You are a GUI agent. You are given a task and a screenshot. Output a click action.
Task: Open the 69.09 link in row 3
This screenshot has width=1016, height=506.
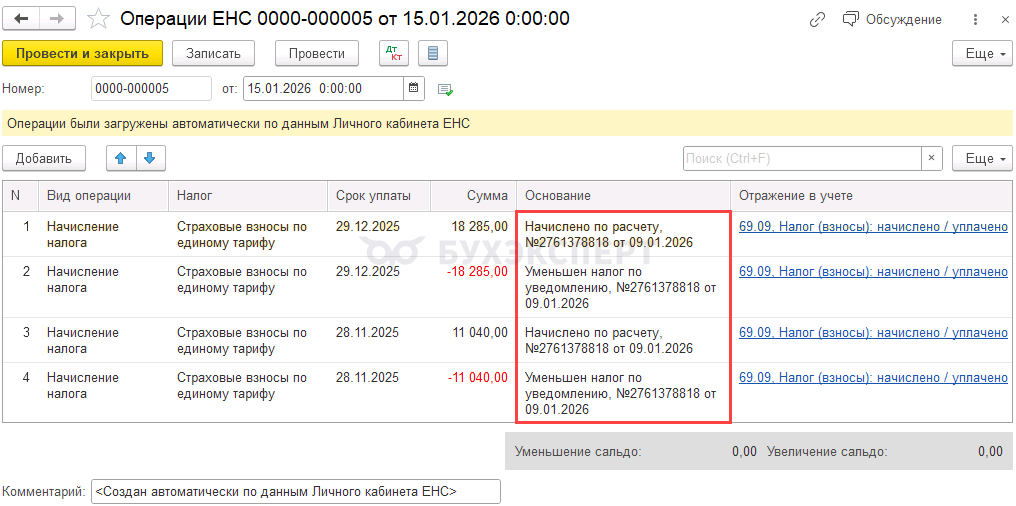tap(873, 332)
